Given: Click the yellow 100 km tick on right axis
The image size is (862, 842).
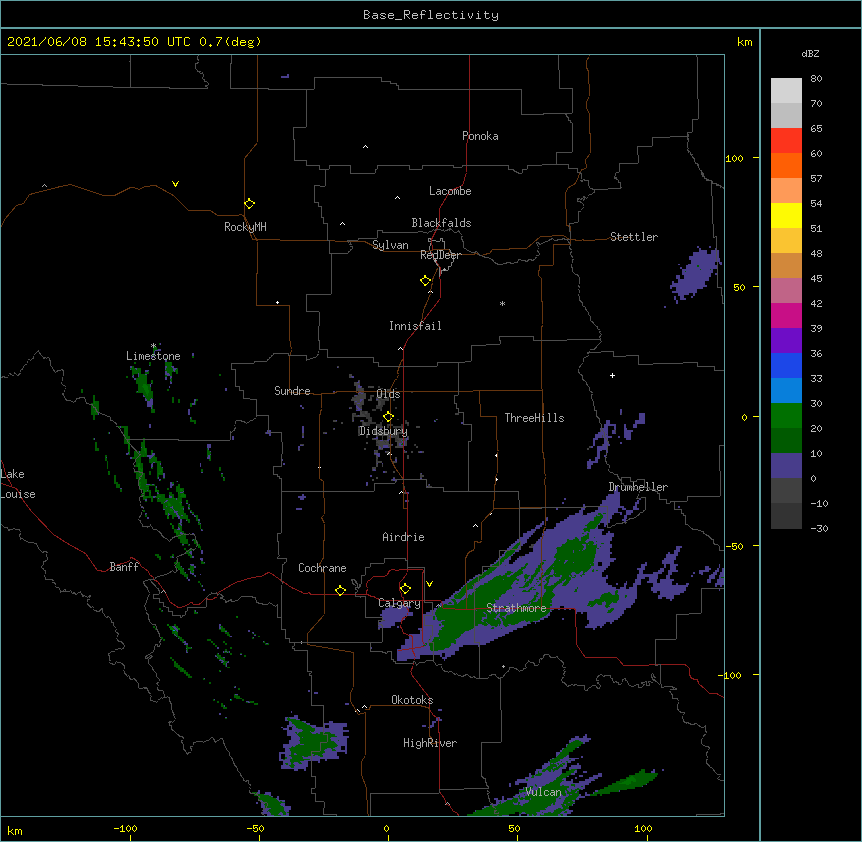Looking at the screenshot, I should (734, 158).
